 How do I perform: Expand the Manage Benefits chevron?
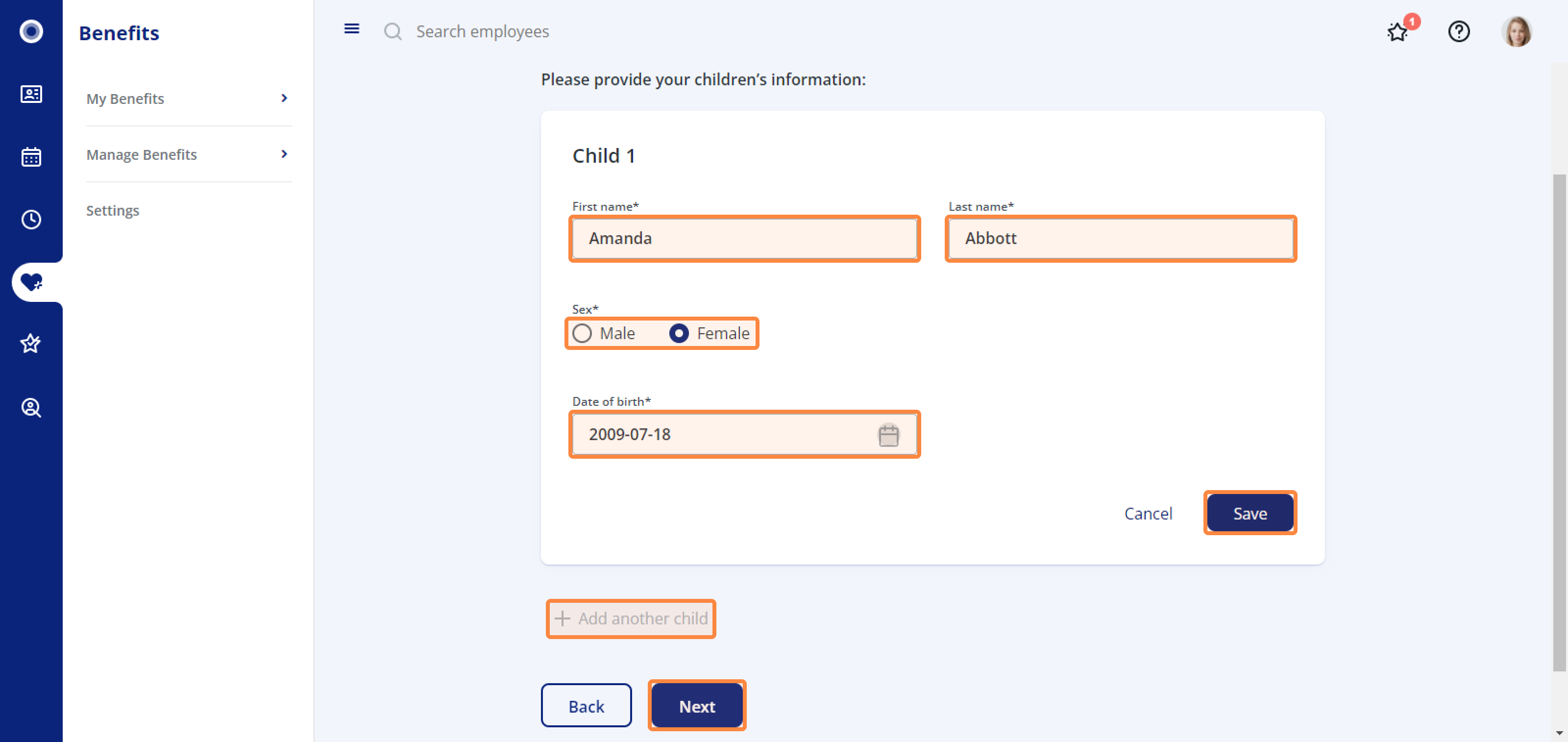284,154
